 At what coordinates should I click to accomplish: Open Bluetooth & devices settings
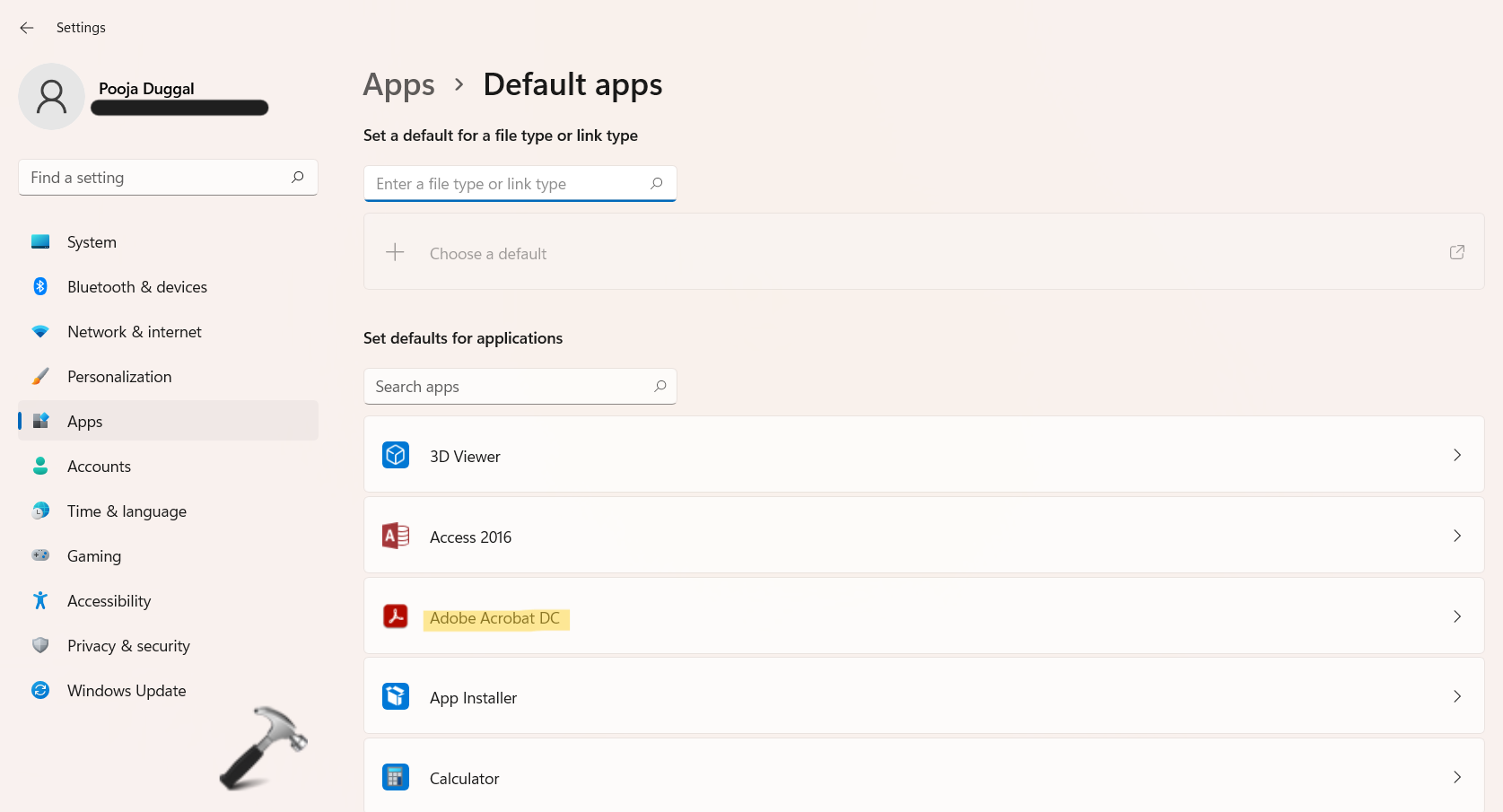(x=136, y=287)
